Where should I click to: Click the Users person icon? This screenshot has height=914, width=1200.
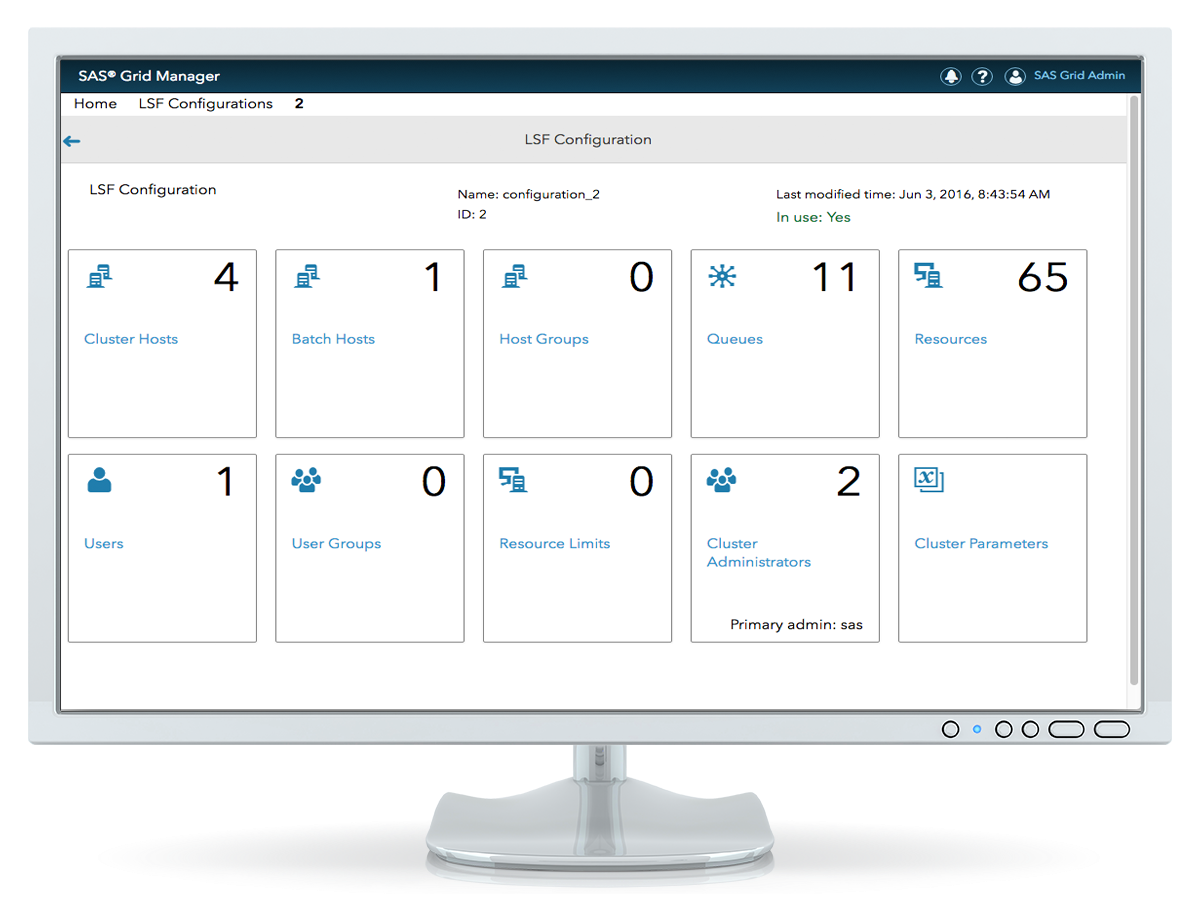point(99,481)
